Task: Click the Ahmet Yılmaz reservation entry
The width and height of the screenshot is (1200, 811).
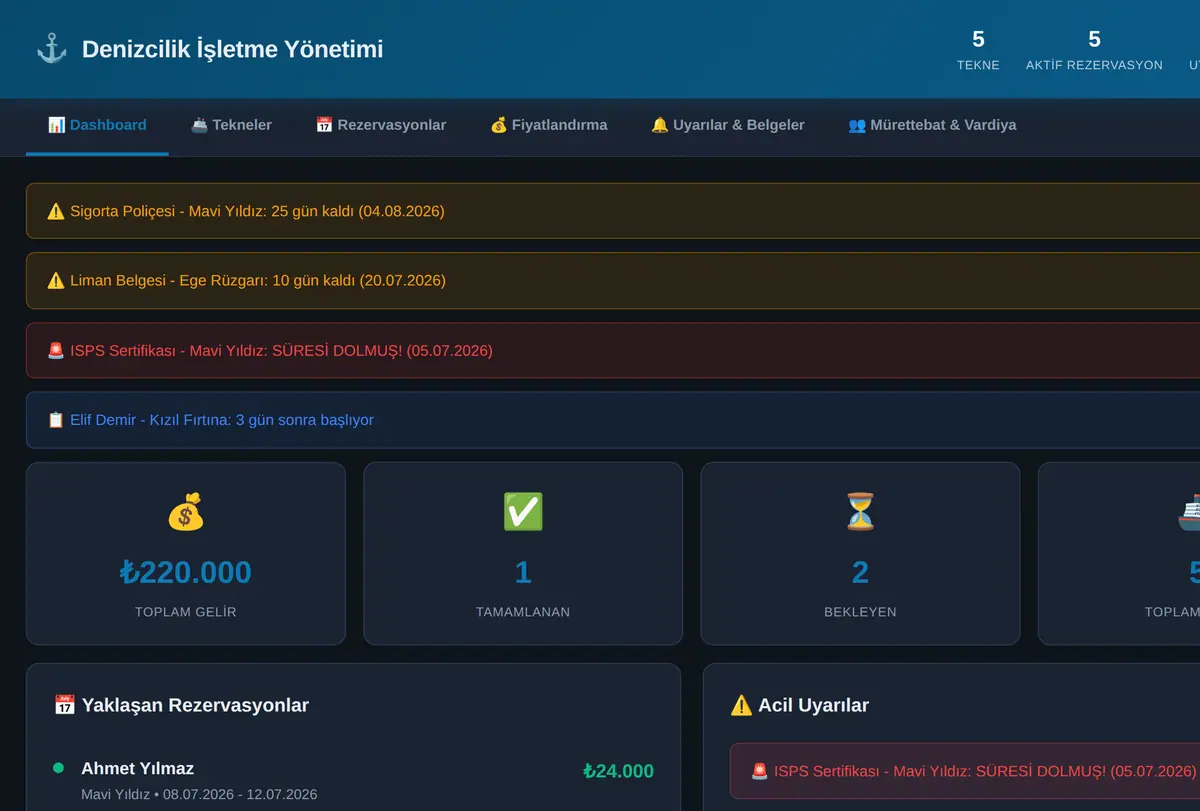Action: [354, 782]
